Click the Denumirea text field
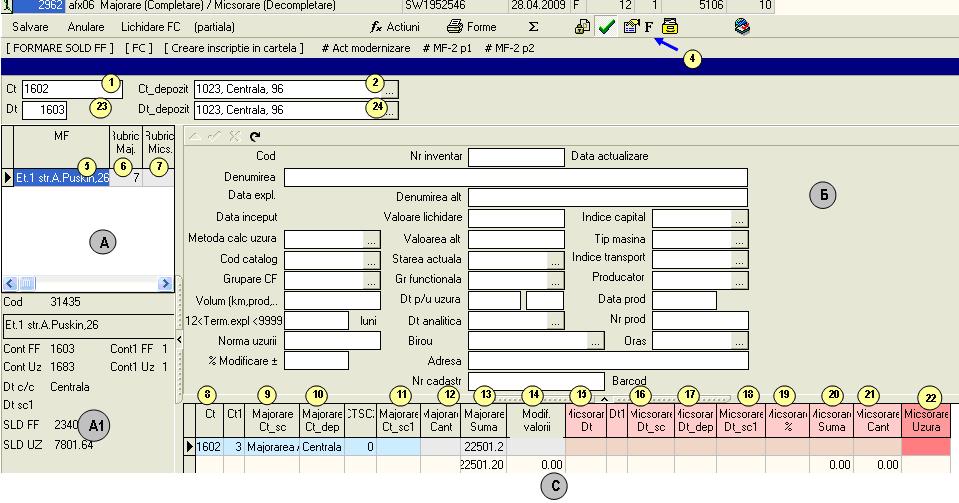The width and height of the screenshot is (959, 503). click(x=516, y=177)
